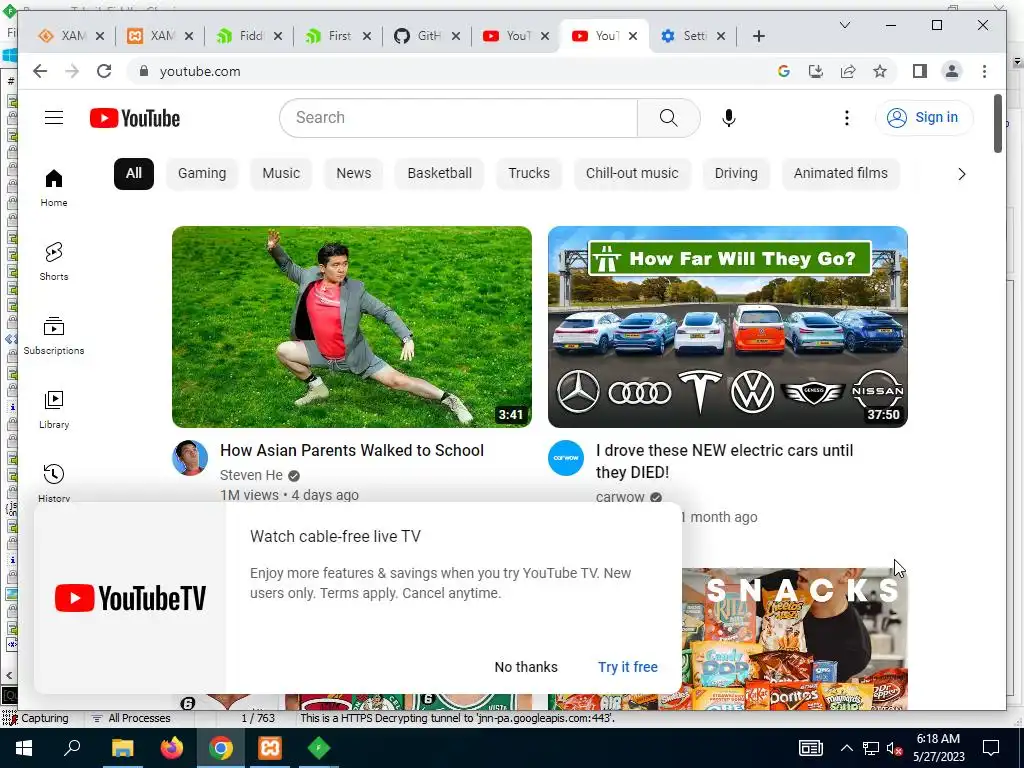The image size is (1024, 768).
Task: Open carwow channel avatar
Action: click(566, 458)
